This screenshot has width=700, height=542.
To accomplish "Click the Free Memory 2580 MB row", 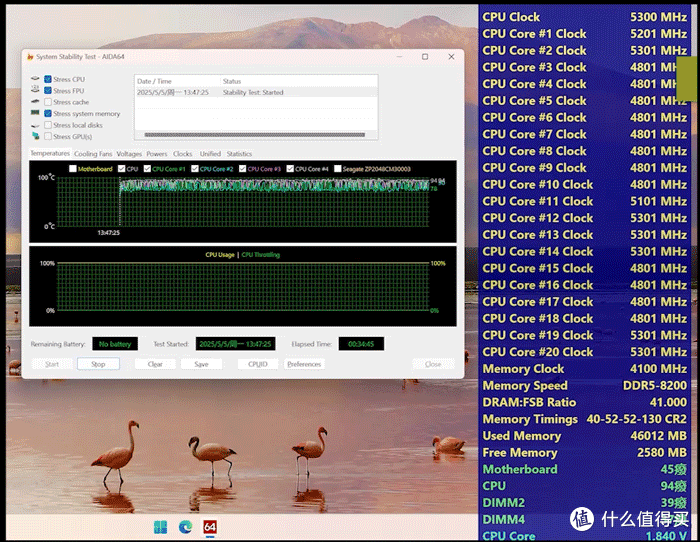I will pos(584,452).
